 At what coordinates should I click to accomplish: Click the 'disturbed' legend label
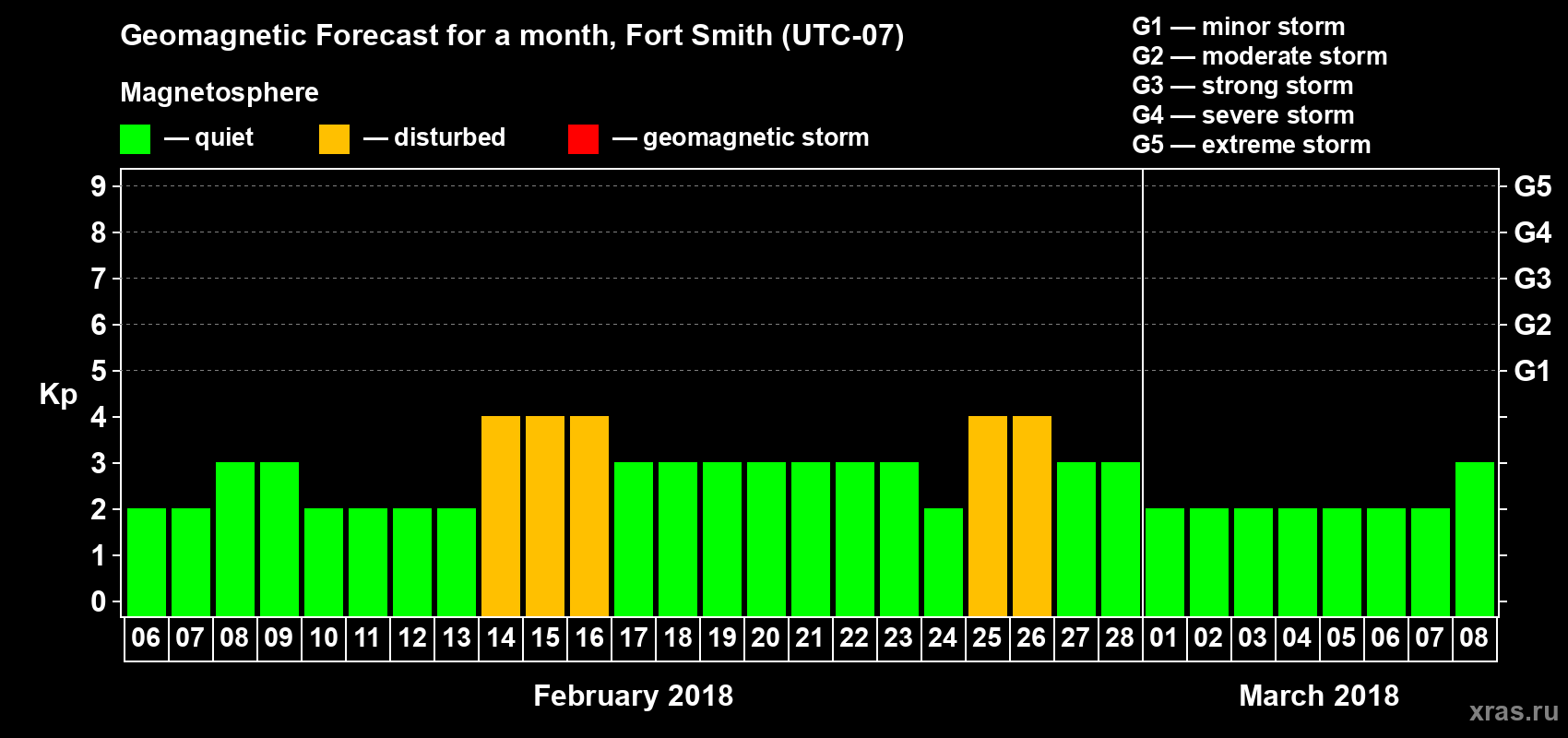coord(449,137)
